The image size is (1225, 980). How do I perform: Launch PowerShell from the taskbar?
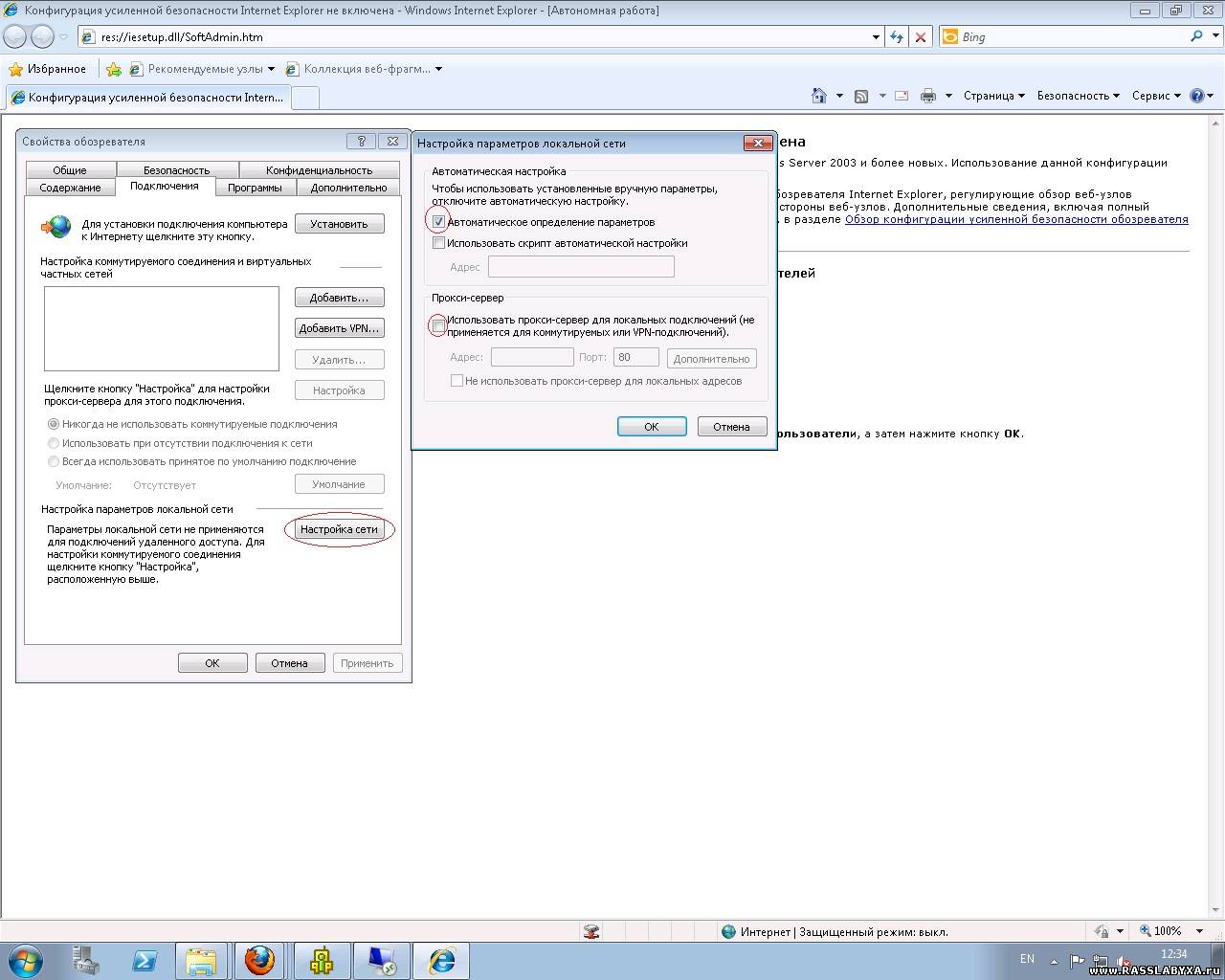145,959
